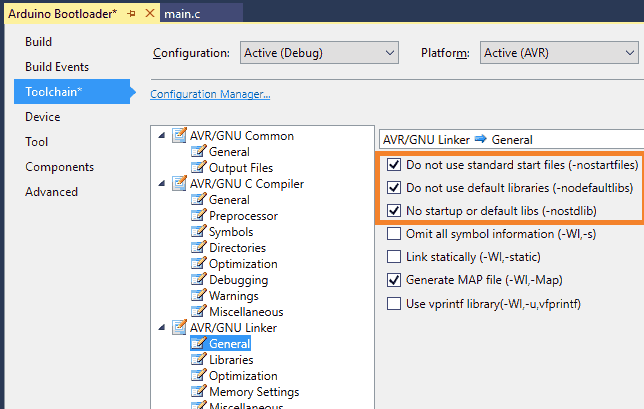Image resolution: width=644 pixels, height=409 pixels.
Task: Uncheck Do not use standard start files
Action: [x=394, y=164]
